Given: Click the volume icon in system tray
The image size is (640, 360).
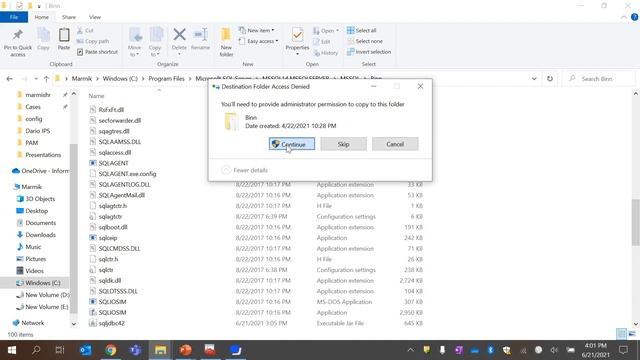Looking at the screenshot, I should coord(554,350).
